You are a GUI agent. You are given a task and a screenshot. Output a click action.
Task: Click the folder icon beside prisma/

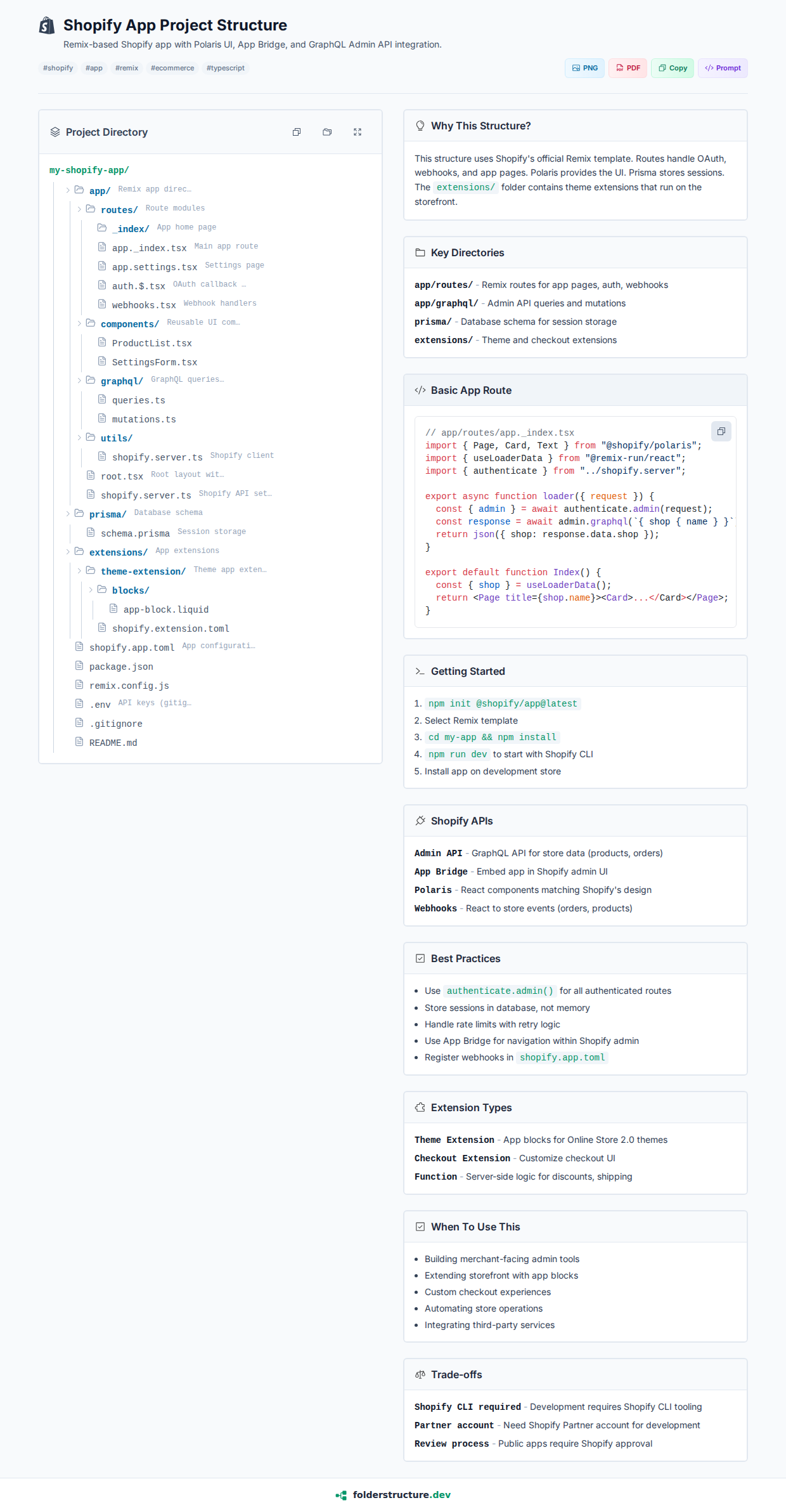point(79,513)
